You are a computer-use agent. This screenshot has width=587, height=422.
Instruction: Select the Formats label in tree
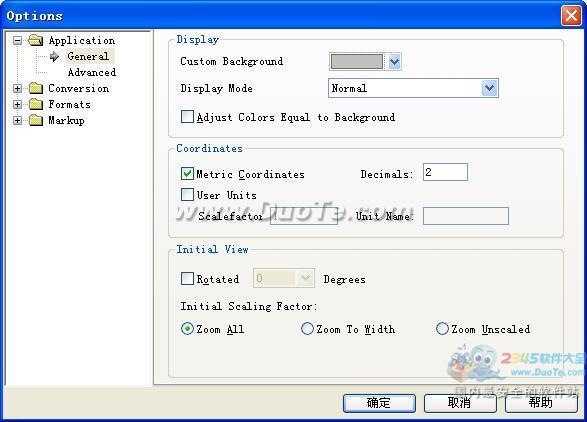click(70, 104)
